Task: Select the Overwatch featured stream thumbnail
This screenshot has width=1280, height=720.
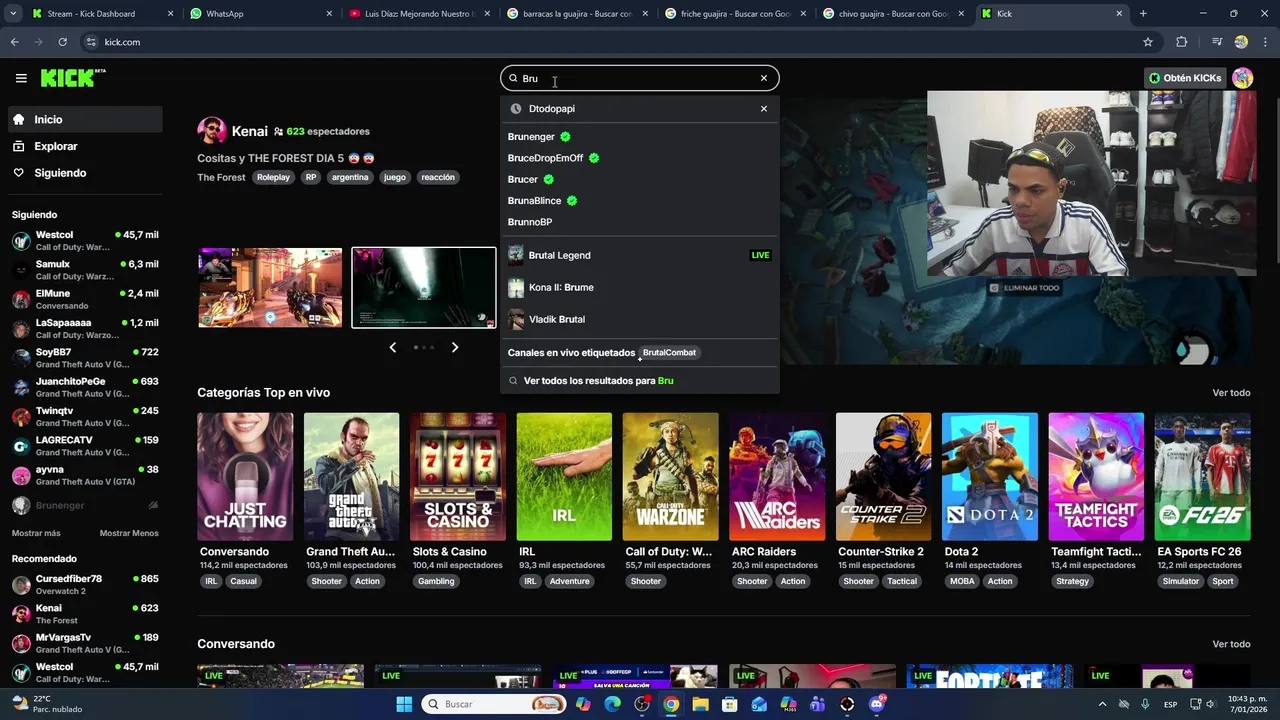Action: click(270, 287)
